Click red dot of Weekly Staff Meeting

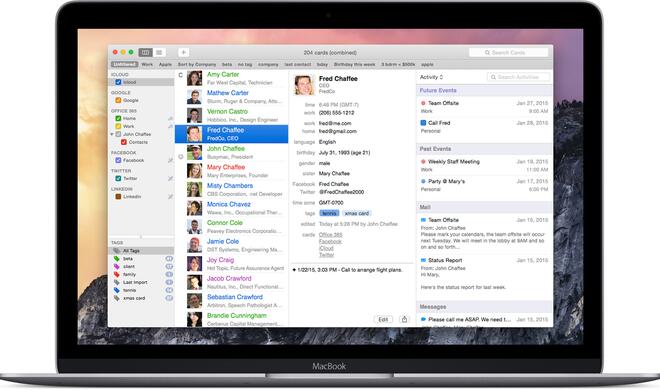(423, 162)
